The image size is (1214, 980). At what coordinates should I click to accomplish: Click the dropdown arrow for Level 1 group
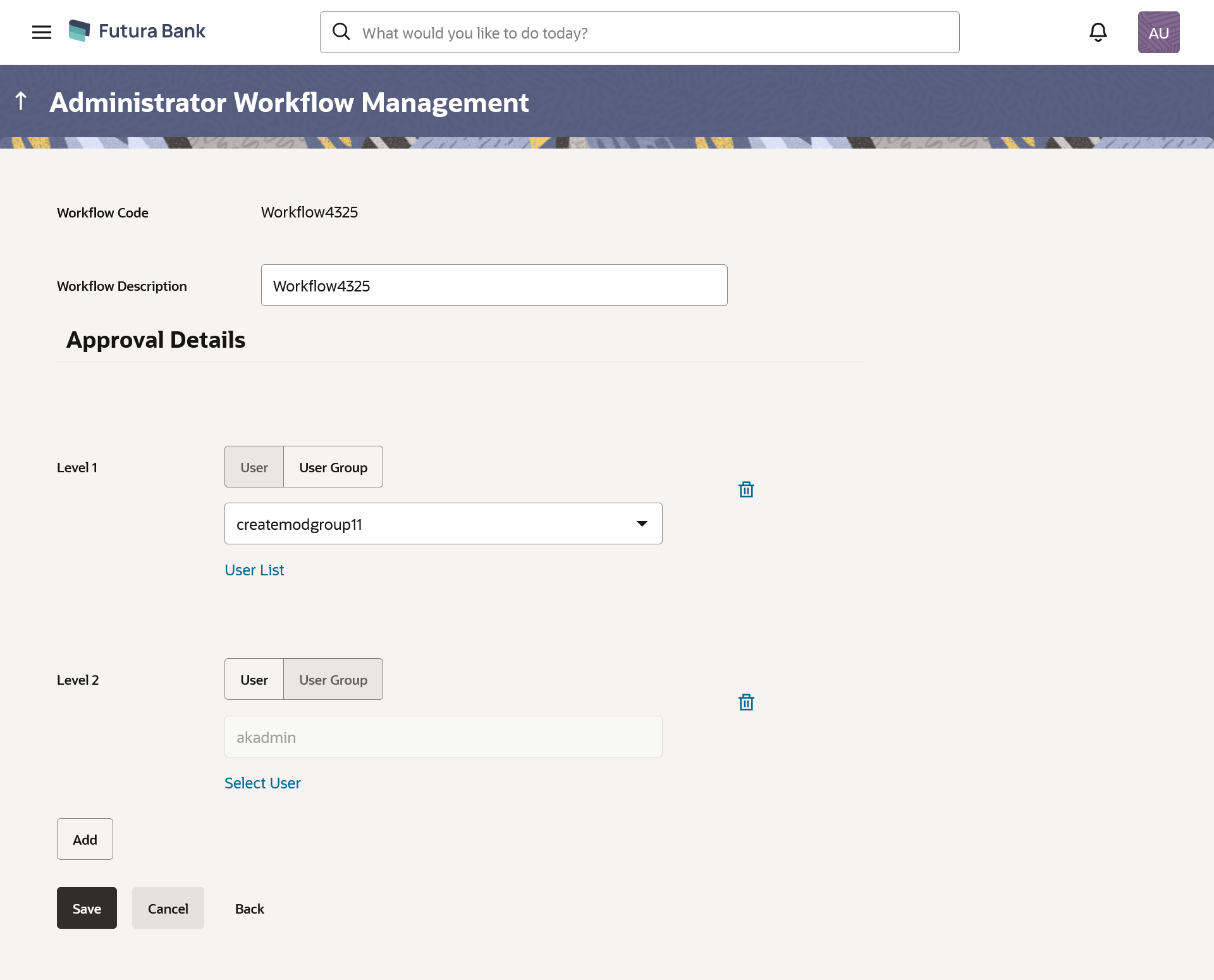642,524
